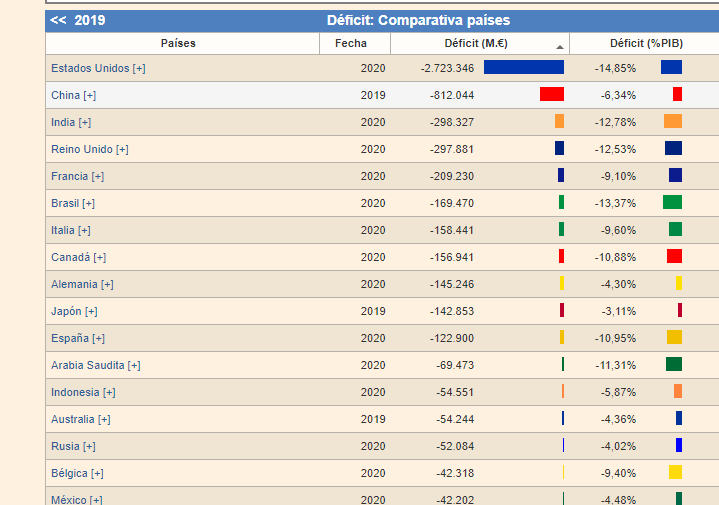Click the red deficit bar for China

[551, 94]
